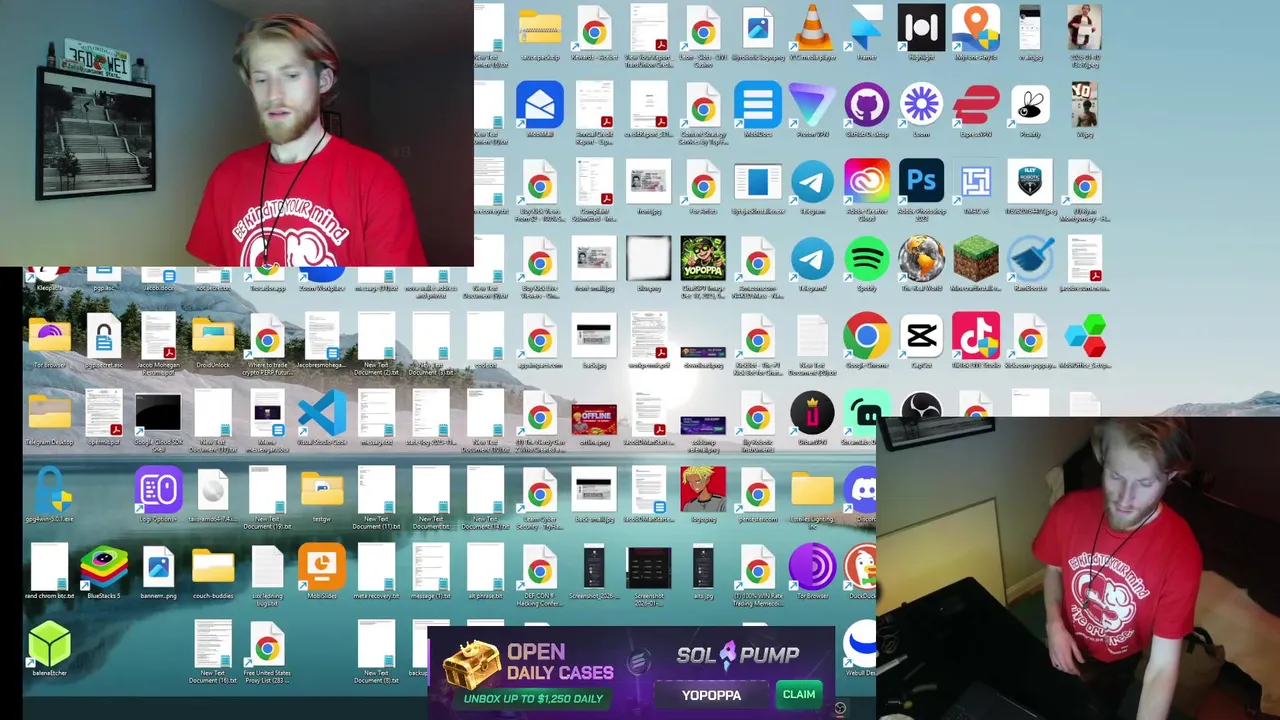Select the banner.png image file
This screenshot has height=720, width=1280.
158,568
